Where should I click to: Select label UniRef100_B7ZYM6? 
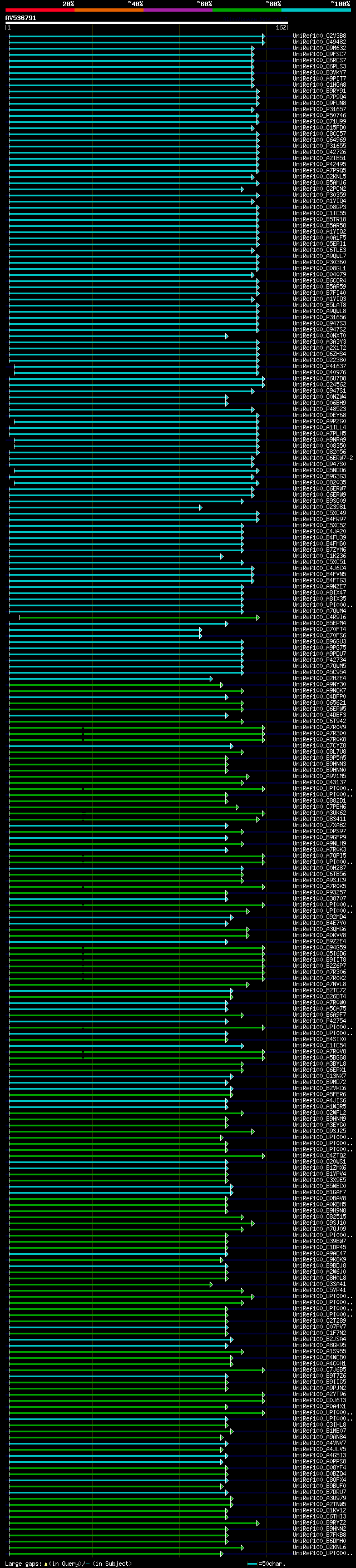[319, 550]
